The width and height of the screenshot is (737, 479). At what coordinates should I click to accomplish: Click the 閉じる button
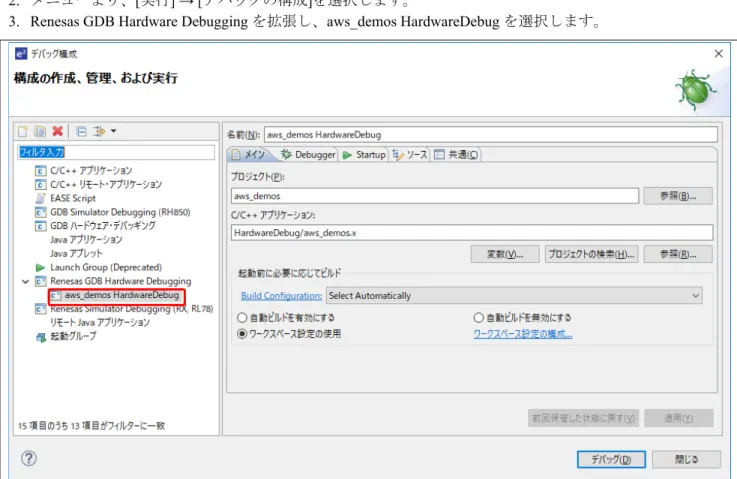[686, 459]
